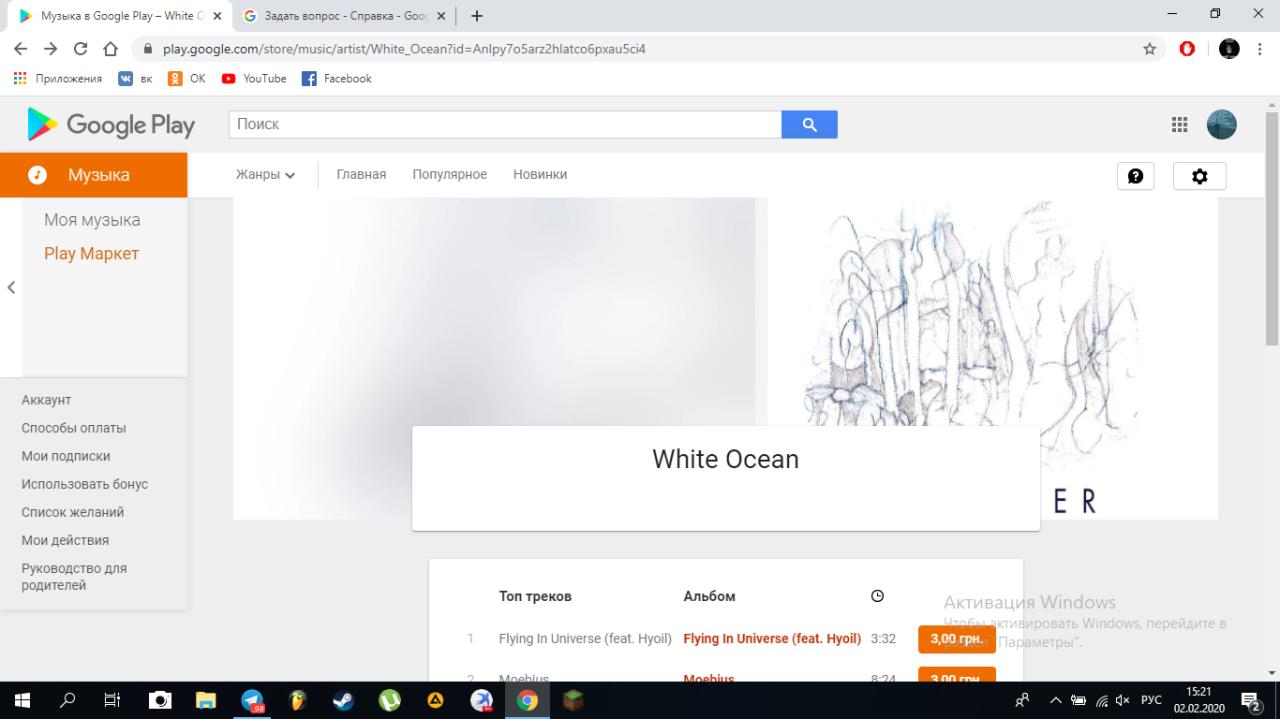
Task: Click the Музыка section header
Action: (93, 175)
